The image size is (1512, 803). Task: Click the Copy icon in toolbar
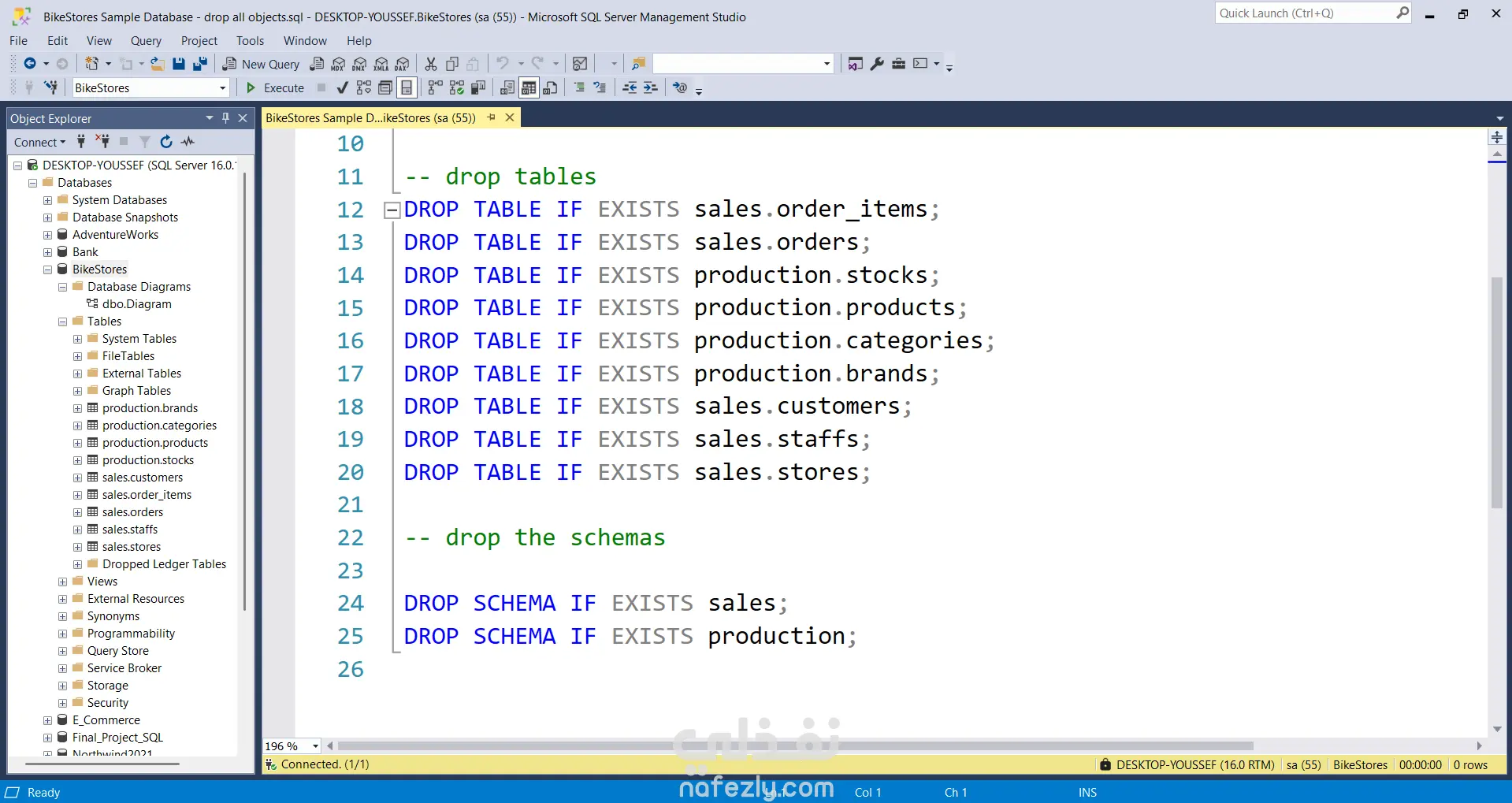click(452, 64)
